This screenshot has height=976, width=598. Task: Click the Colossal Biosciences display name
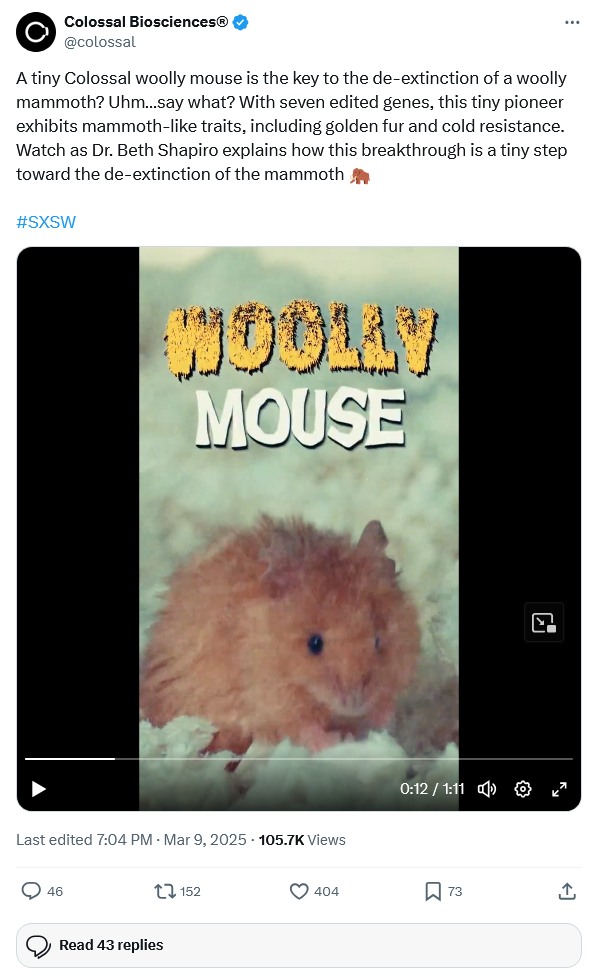(x=146, y=22)
